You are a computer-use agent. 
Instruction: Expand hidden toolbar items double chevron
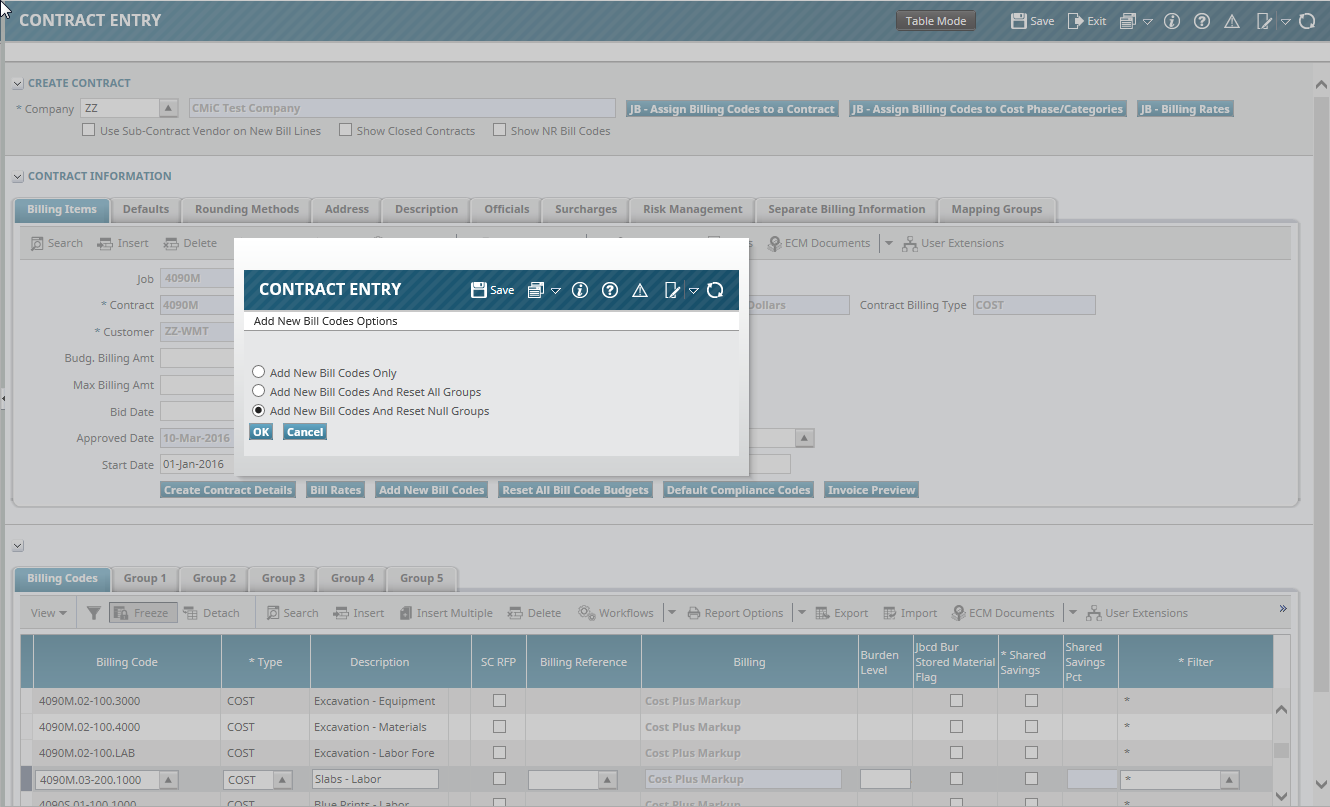pyautogui.click(x=1283, y=608)
